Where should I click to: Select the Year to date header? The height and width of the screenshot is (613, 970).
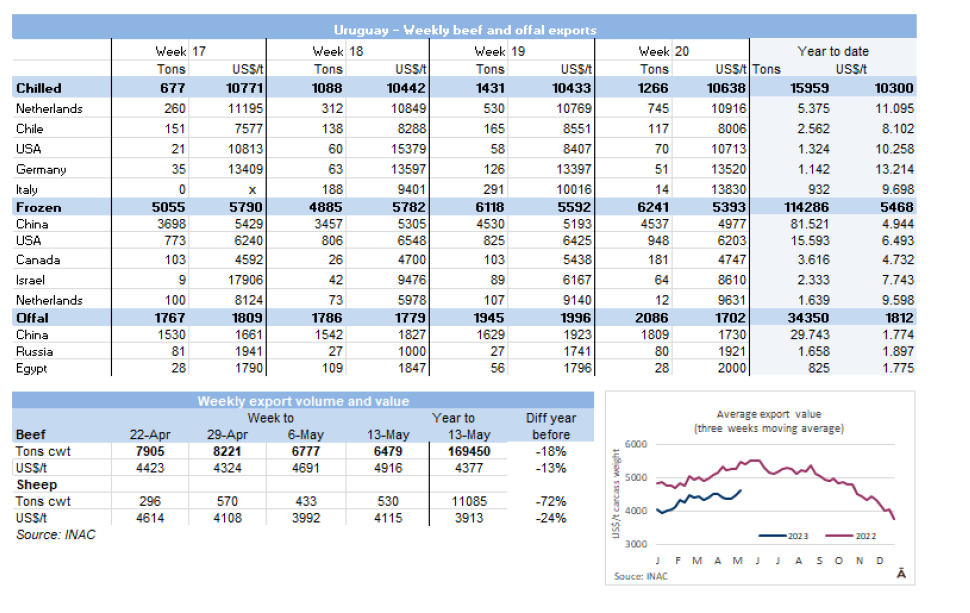pyautogui.click(x=832, y=51)
